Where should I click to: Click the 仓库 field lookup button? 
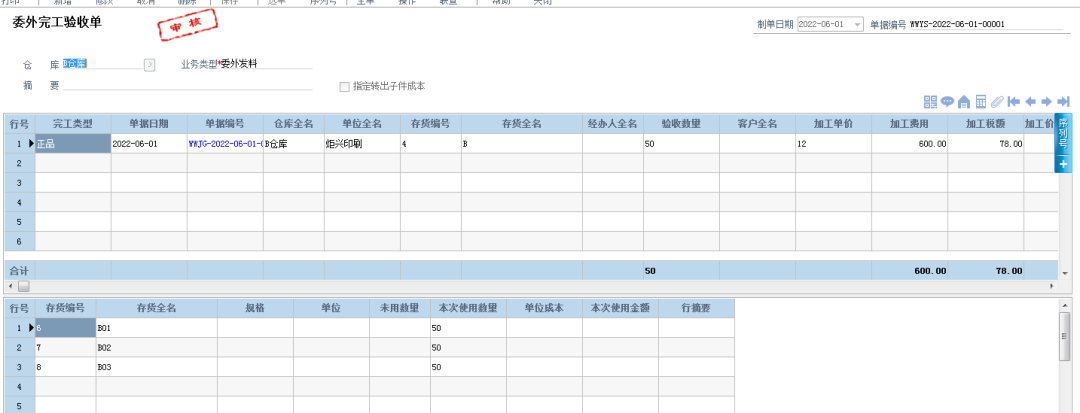point(150,64)
